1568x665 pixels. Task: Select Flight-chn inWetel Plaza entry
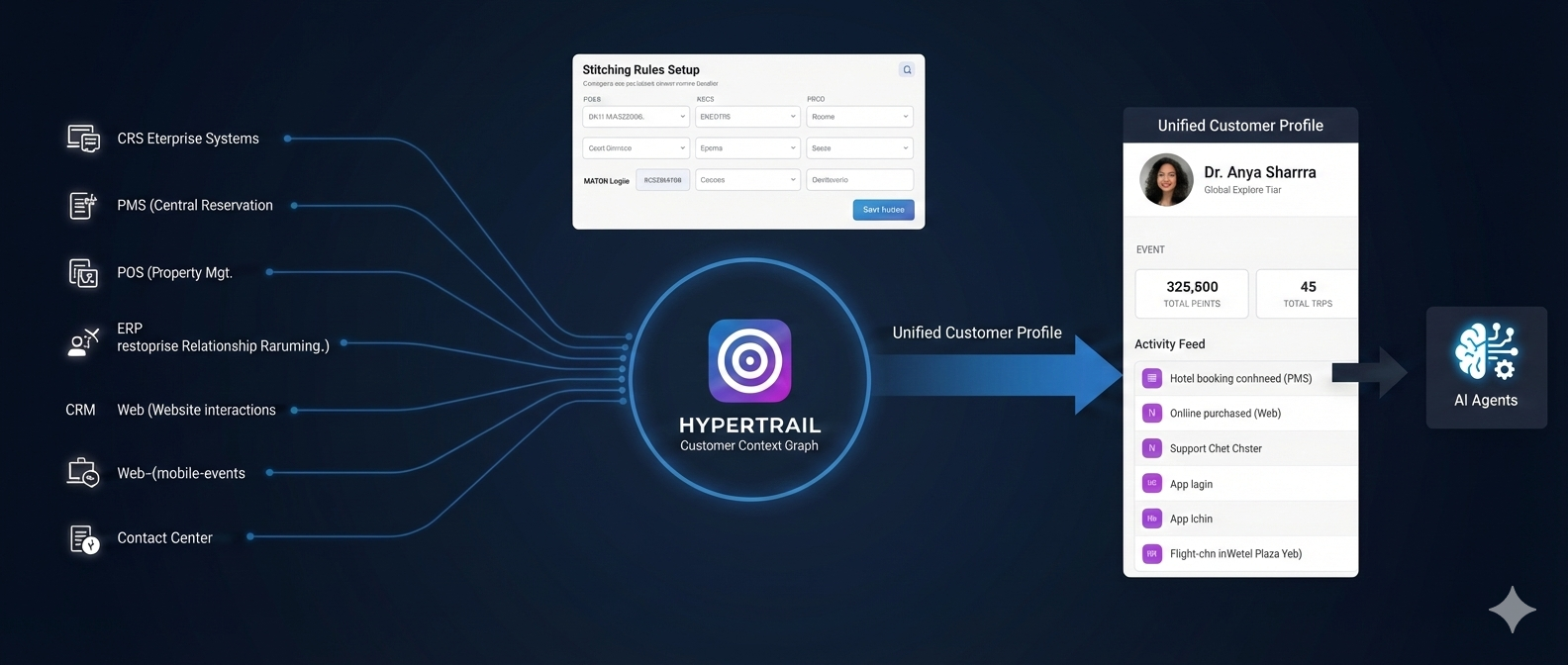click(1245, 554)
